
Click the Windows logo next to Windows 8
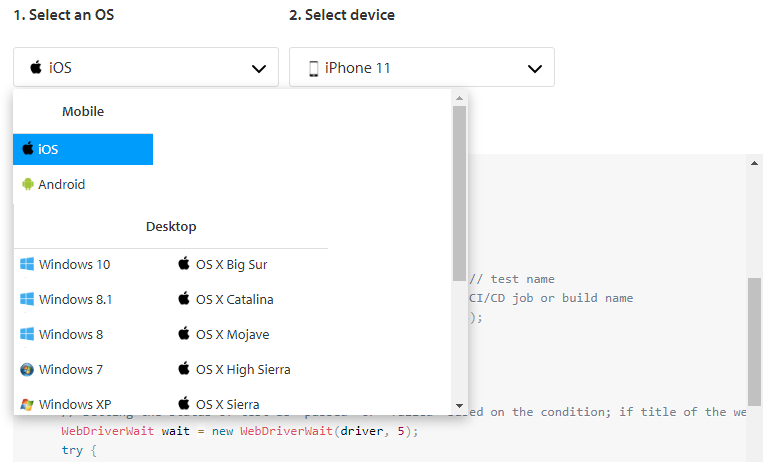point(27,334)
